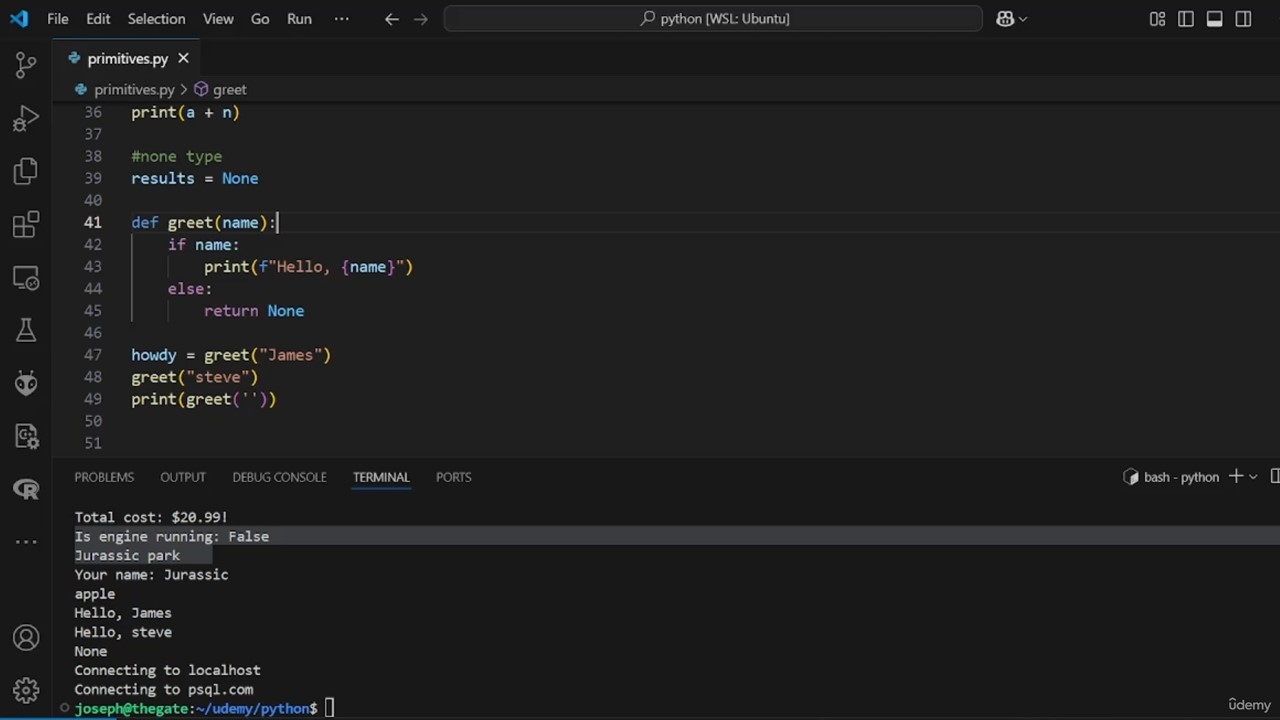Click "Your name: Jurassic" terminal line
1280x720 pixels.
[151, 575]
